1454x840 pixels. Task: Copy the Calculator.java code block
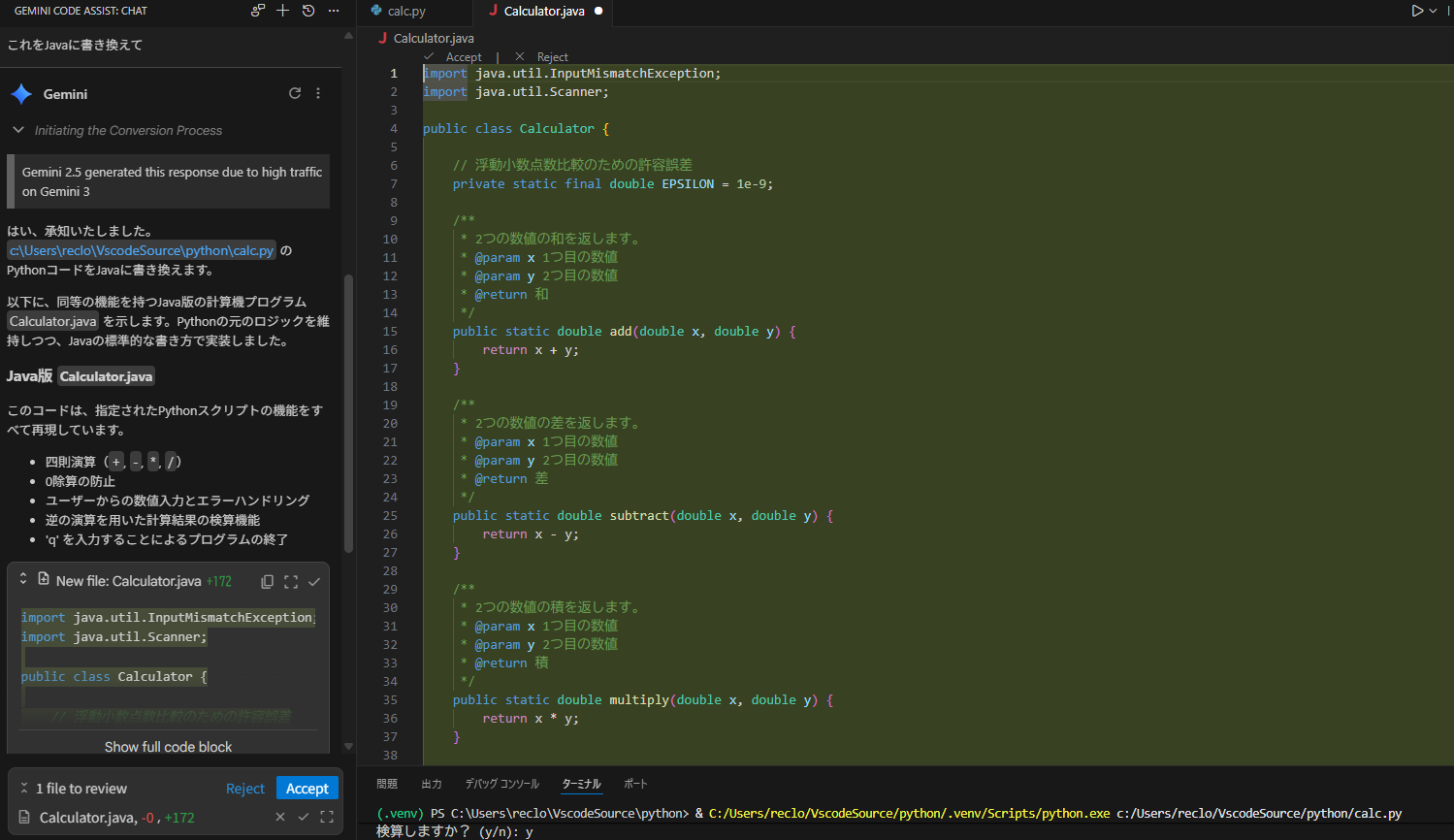(x=268, y=582)
